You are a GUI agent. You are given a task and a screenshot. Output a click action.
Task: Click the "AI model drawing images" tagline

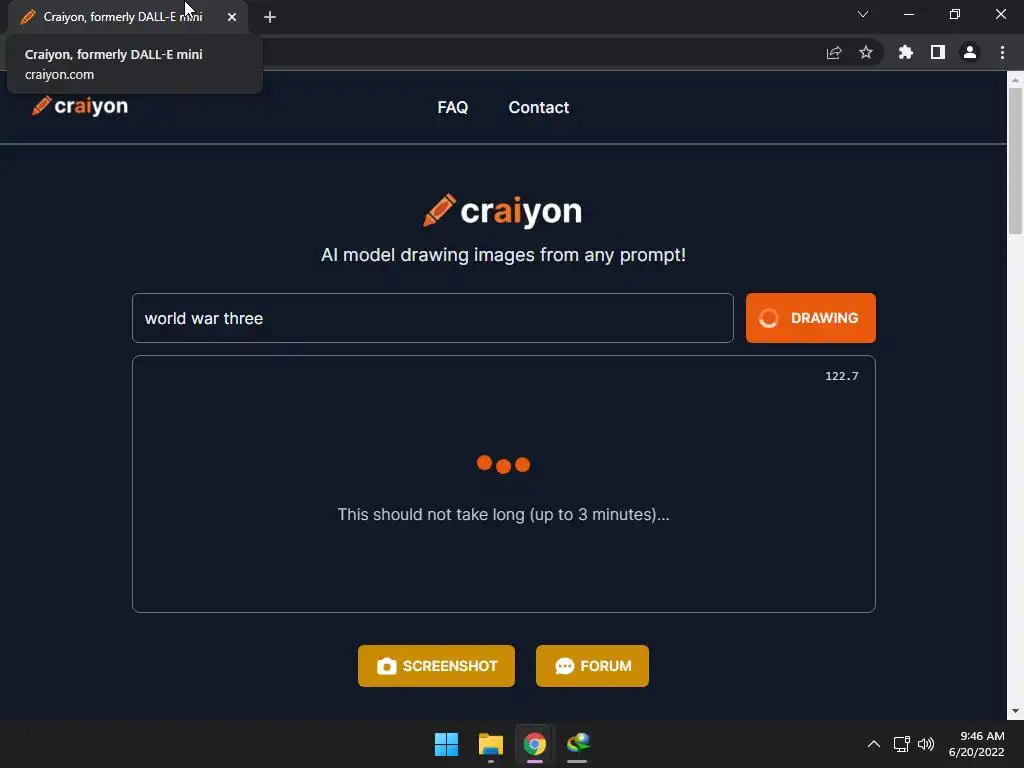(x=503, y=255)
